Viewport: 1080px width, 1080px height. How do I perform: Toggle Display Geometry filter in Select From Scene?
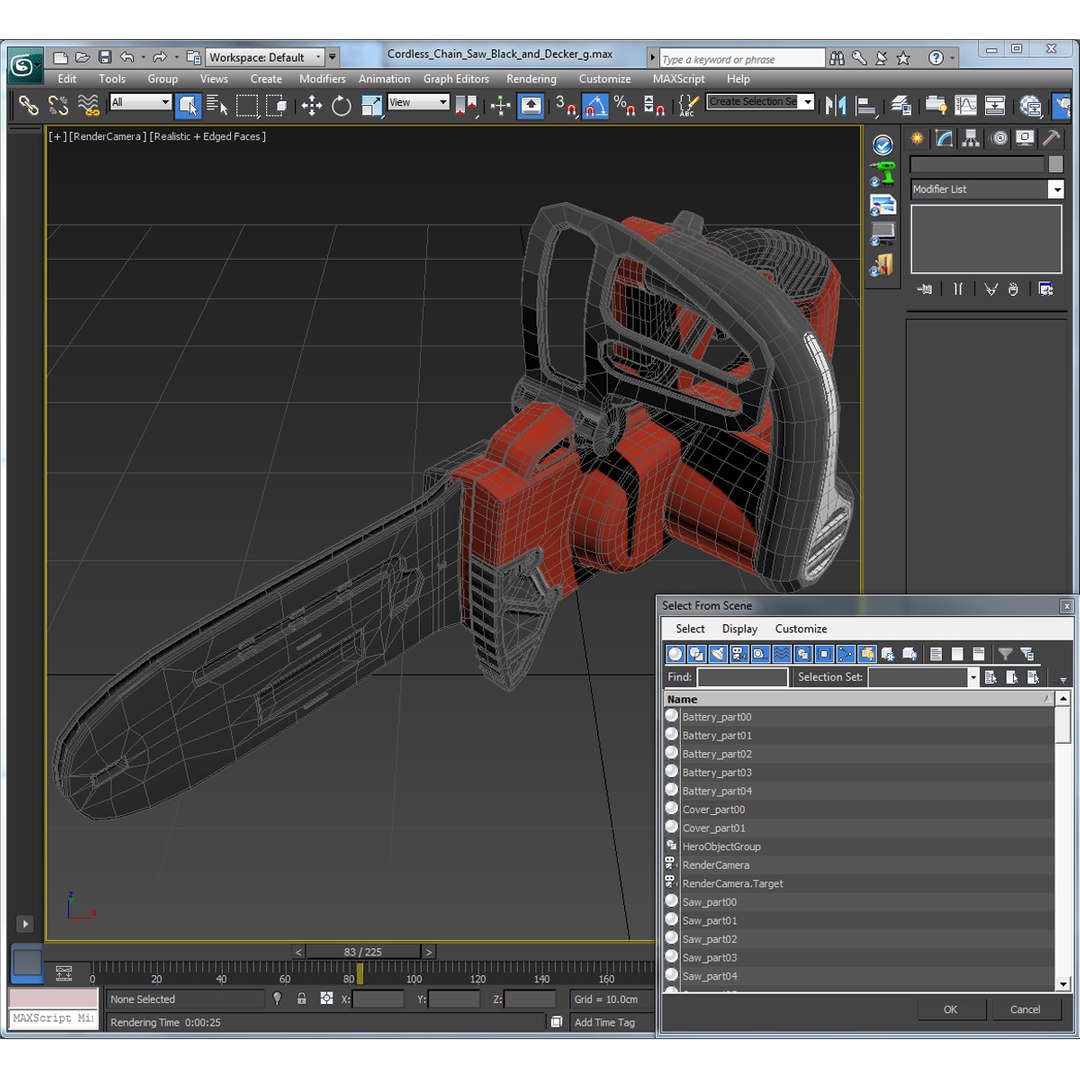[676, 654]
